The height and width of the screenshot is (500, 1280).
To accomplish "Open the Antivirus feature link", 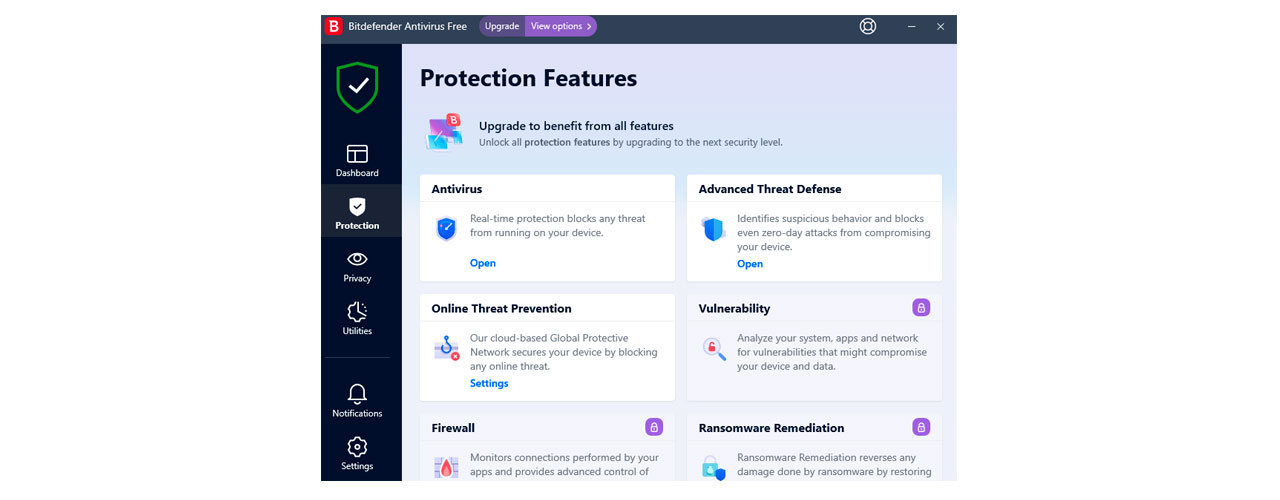I will 483,264.
